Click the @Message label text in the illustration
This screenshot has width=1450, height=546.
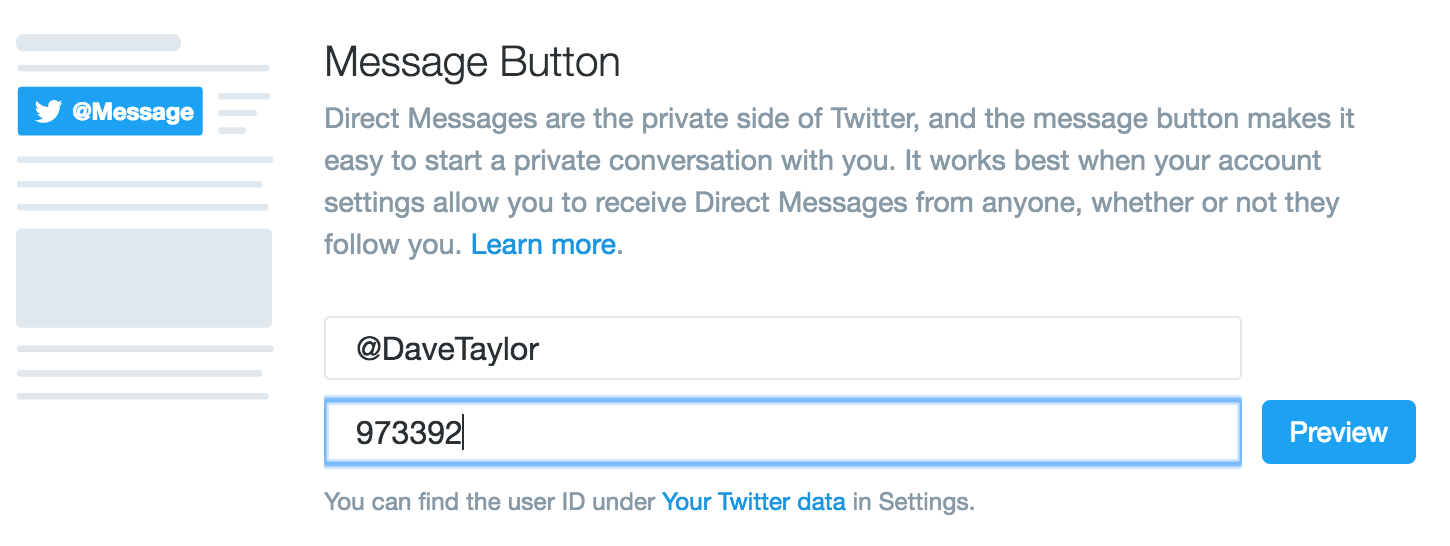[x=133, y=112]
